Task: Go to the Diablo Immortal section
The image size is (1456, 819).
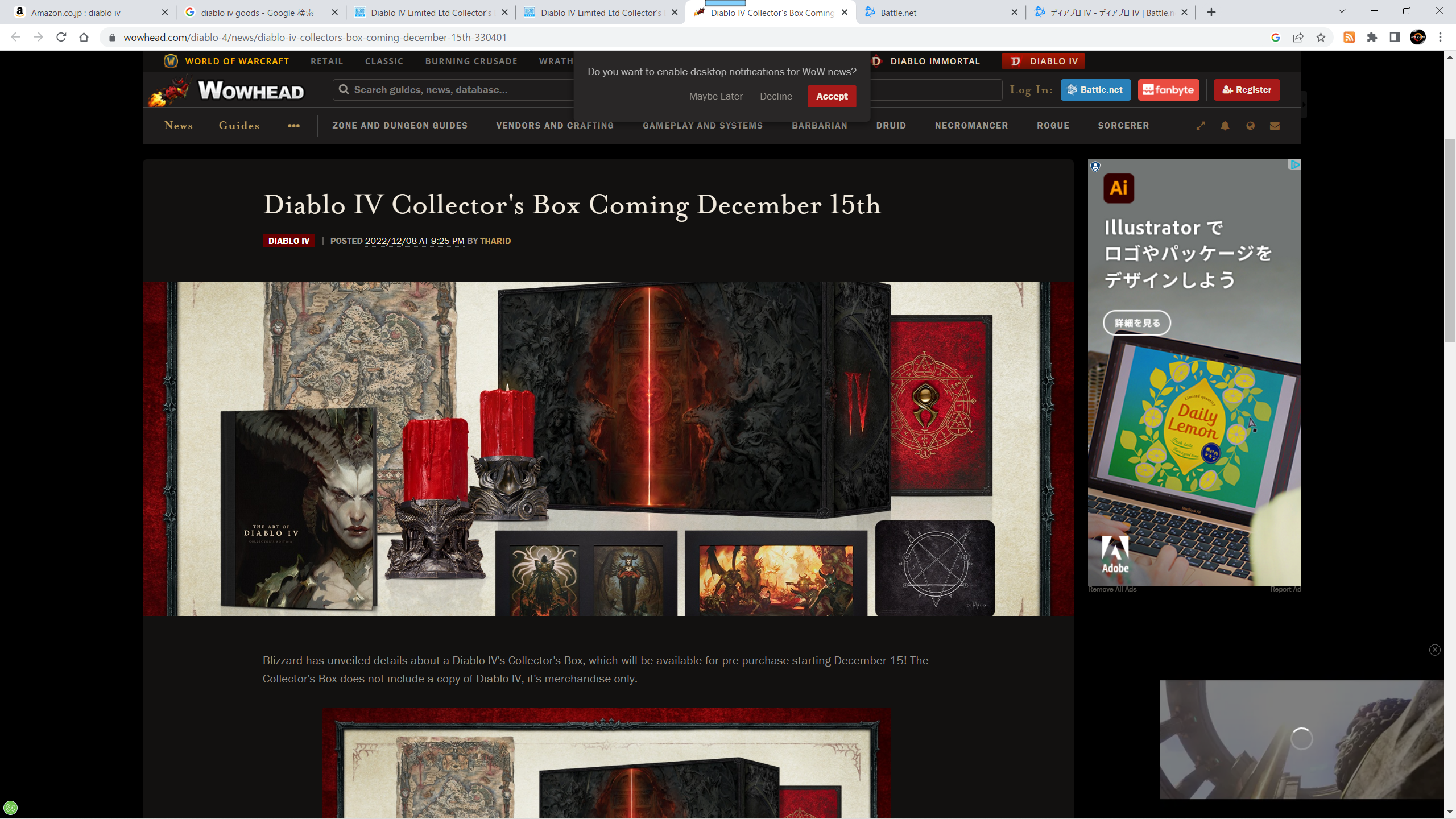Action: pos(926,61)
